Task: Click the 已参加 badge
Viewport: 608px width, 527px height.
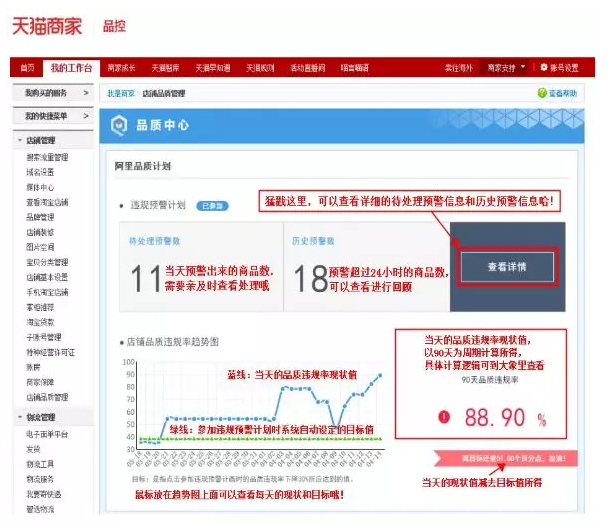Action: (212, 206)
